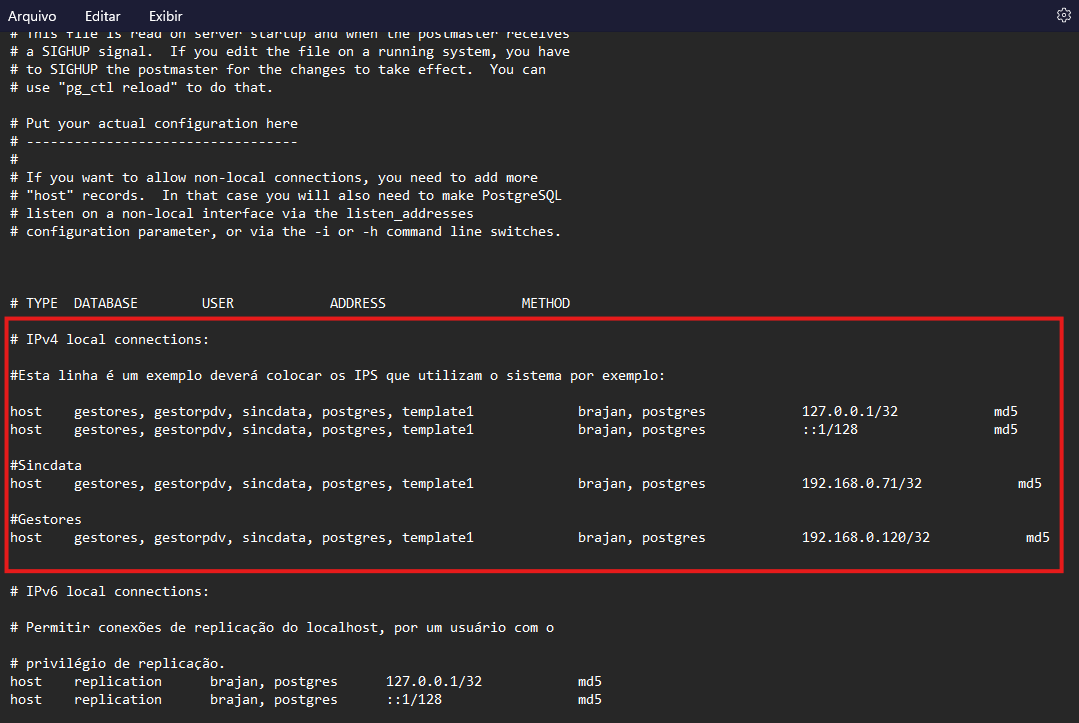1079x723 pixels.
Task: Click the #Gestores comment line
Action: 46,519
